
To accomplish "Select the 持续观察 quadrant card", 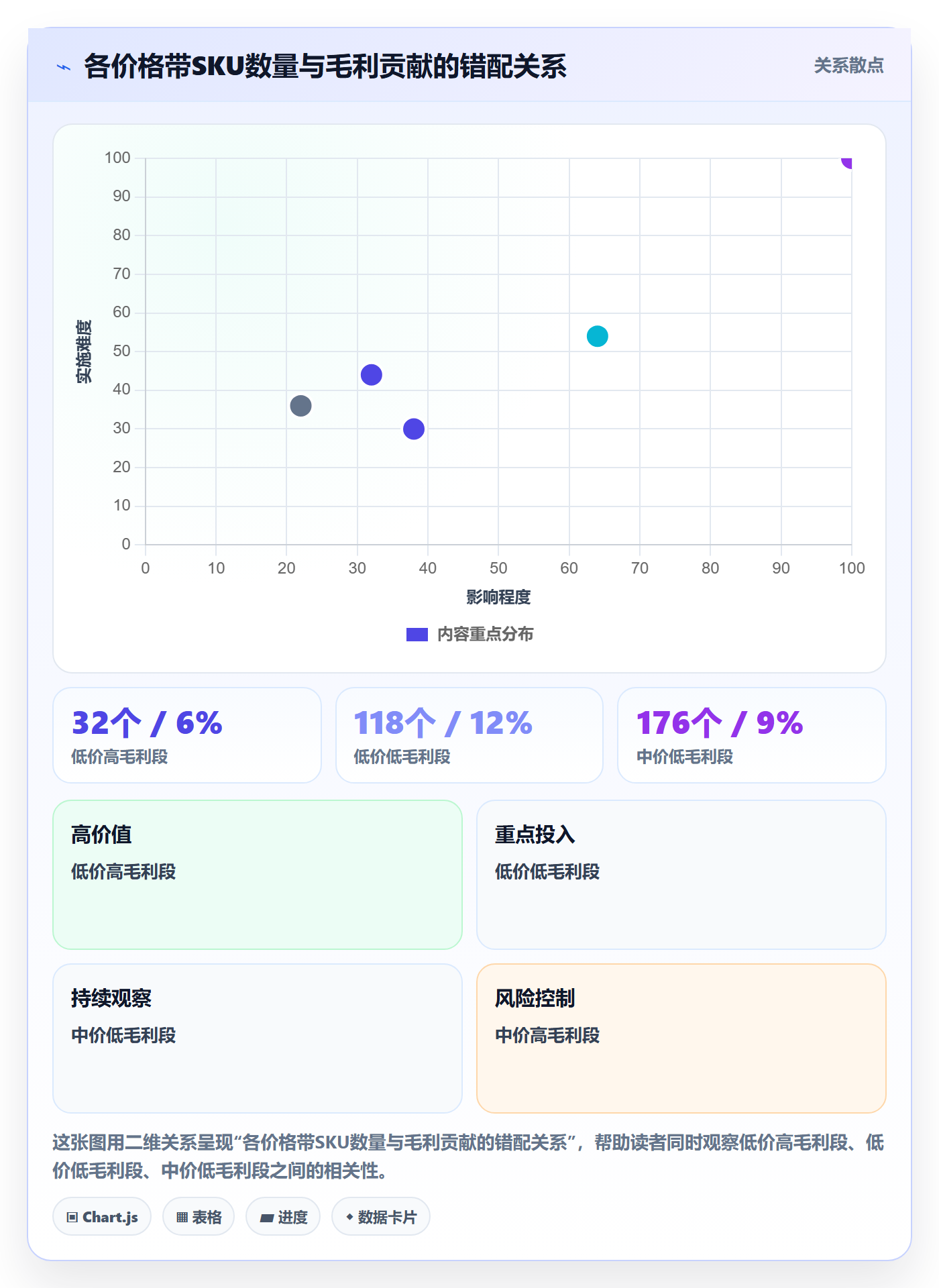I will pos(258,1038).
